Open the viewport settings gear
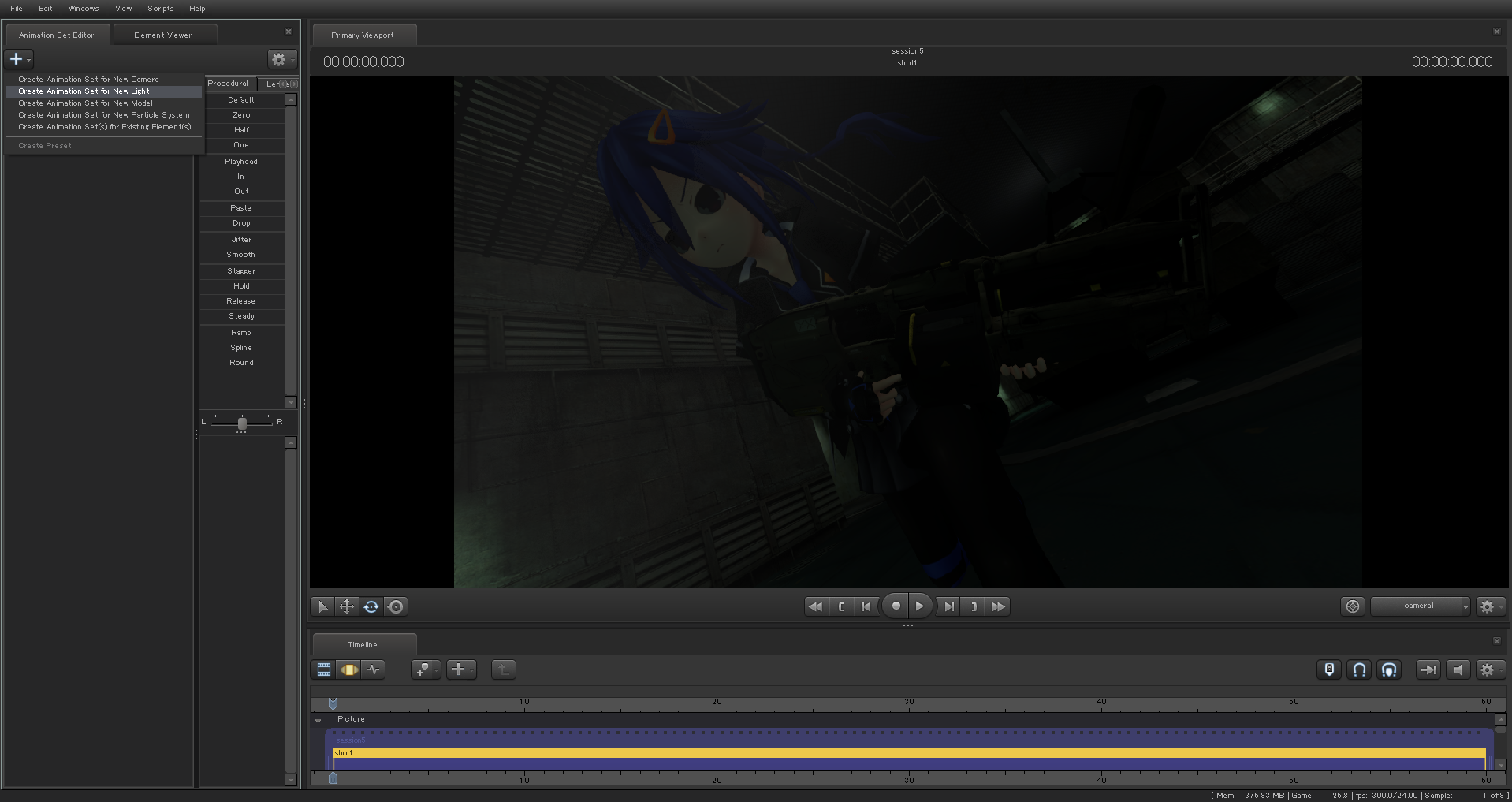The height and width of the screenshot is (802, 1512). tap(1490, 606)
